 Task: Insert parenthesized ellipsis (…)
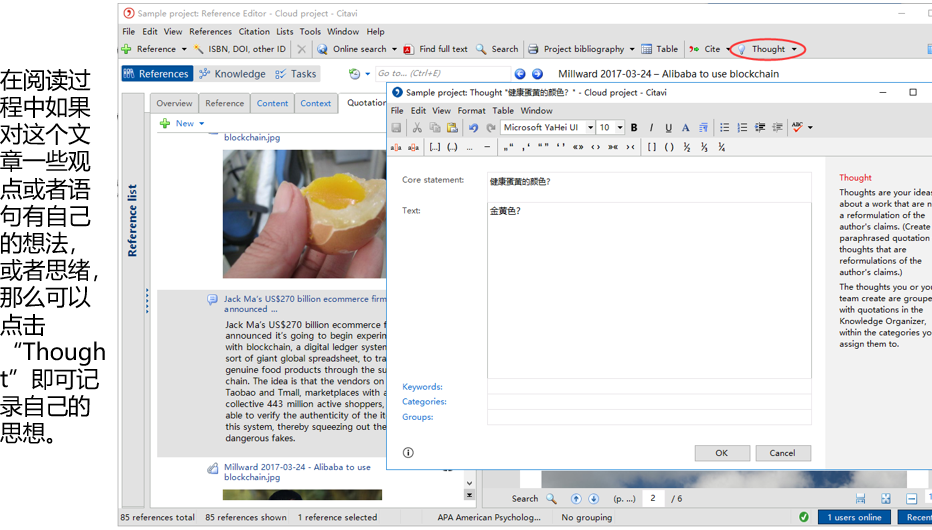(x=452, y=147)
